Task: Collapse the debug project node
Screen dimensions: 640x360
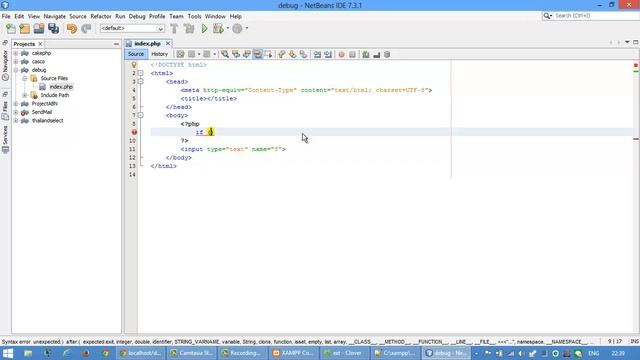Action: (16, 70)
